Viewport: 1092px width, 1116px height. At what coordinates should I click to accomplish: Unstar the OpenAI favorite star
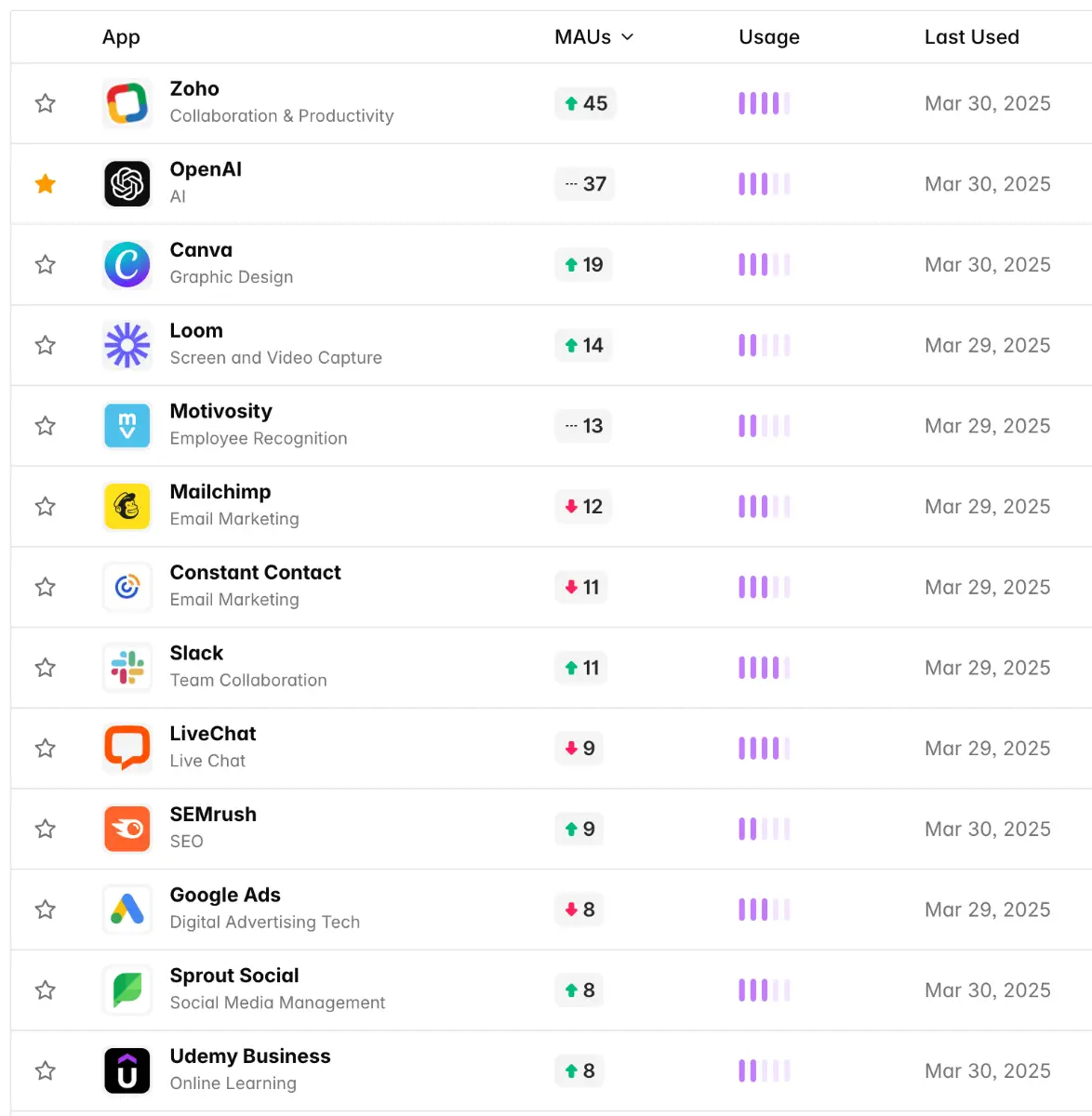46,184
